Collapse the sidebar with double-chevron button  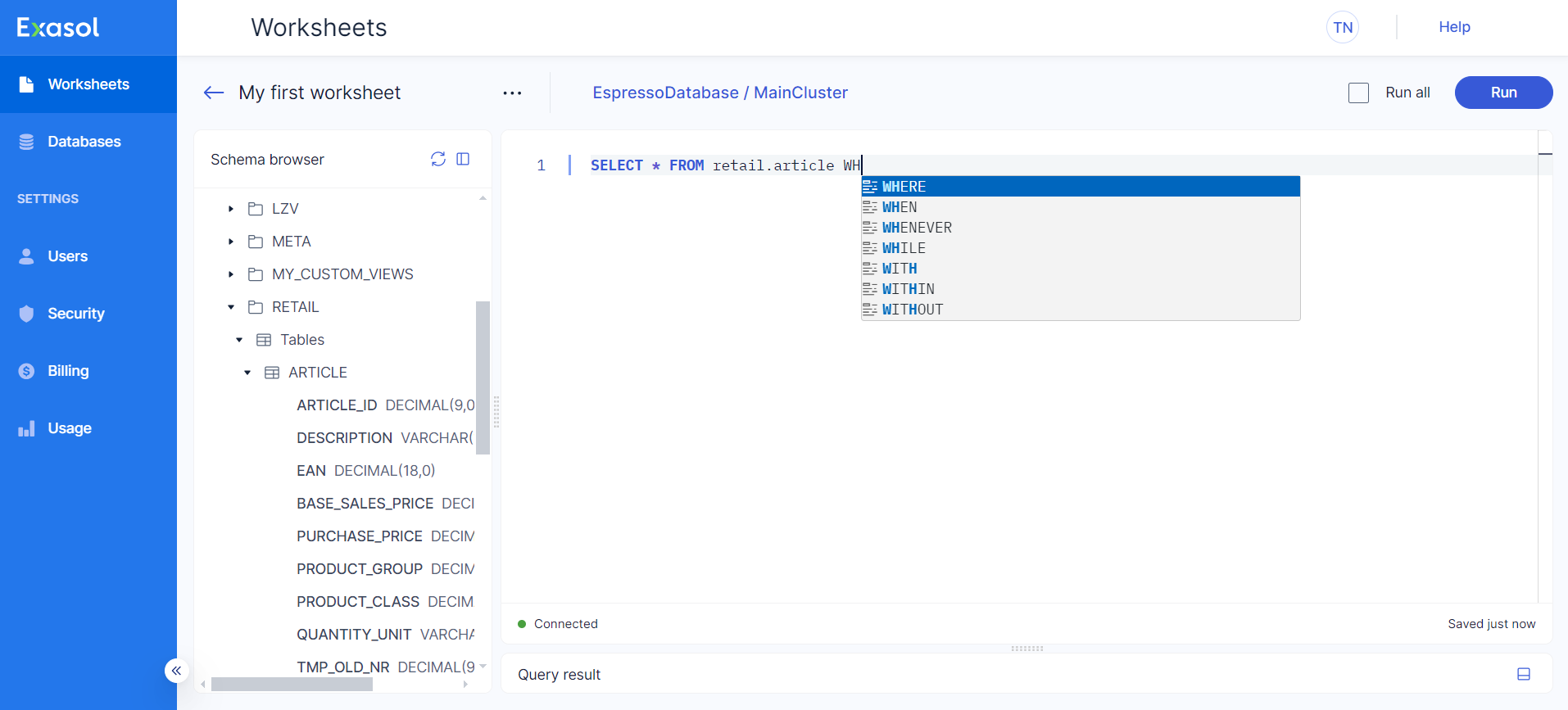click(x=176, y=671)
